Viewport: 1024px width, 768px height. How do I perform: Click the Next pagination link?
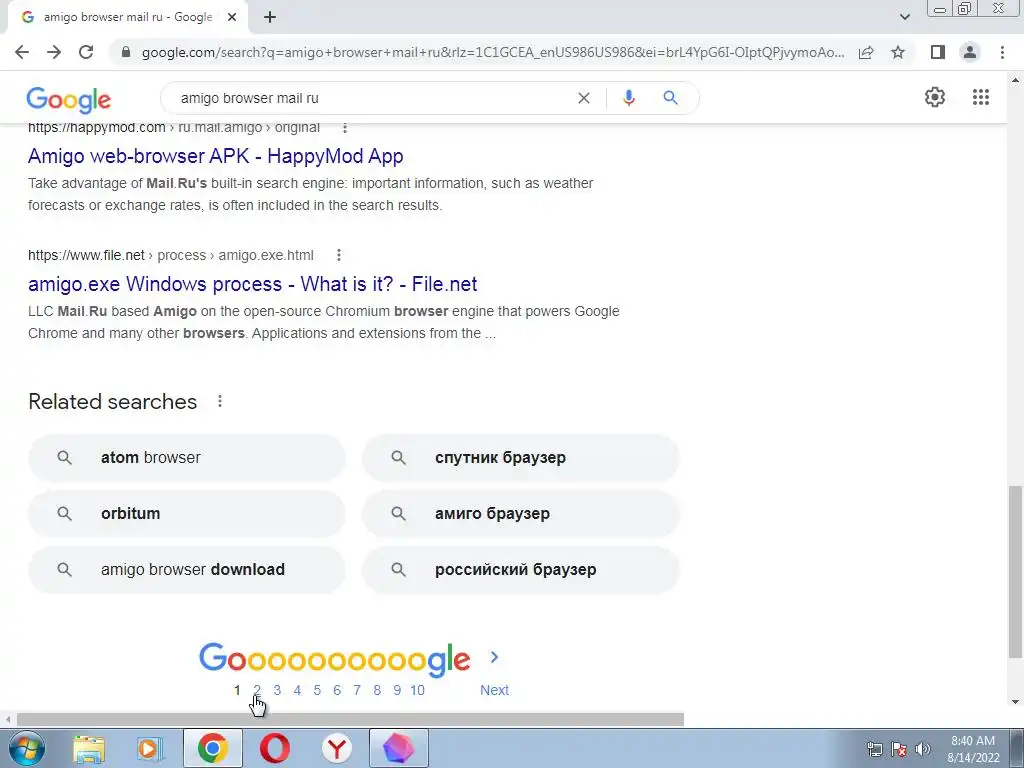tap(494, 690)
